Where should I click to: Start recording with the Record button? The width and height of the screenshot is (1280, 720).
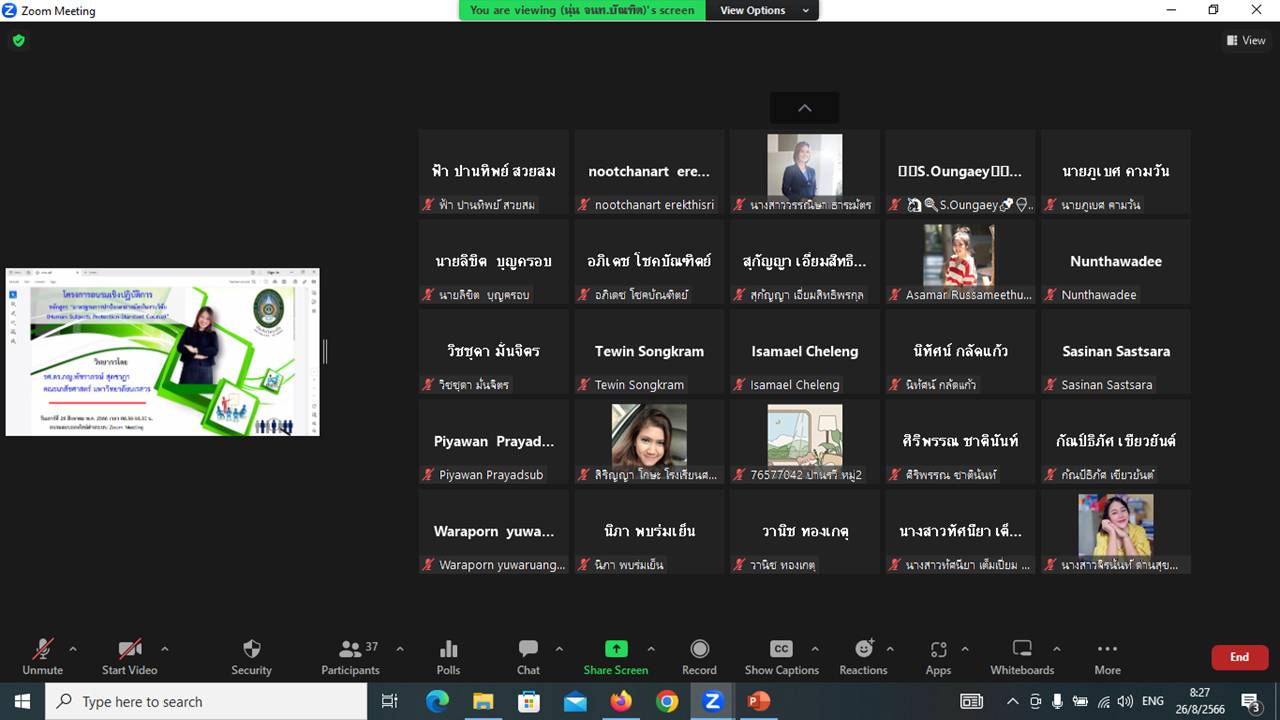(x=699, y=656)
